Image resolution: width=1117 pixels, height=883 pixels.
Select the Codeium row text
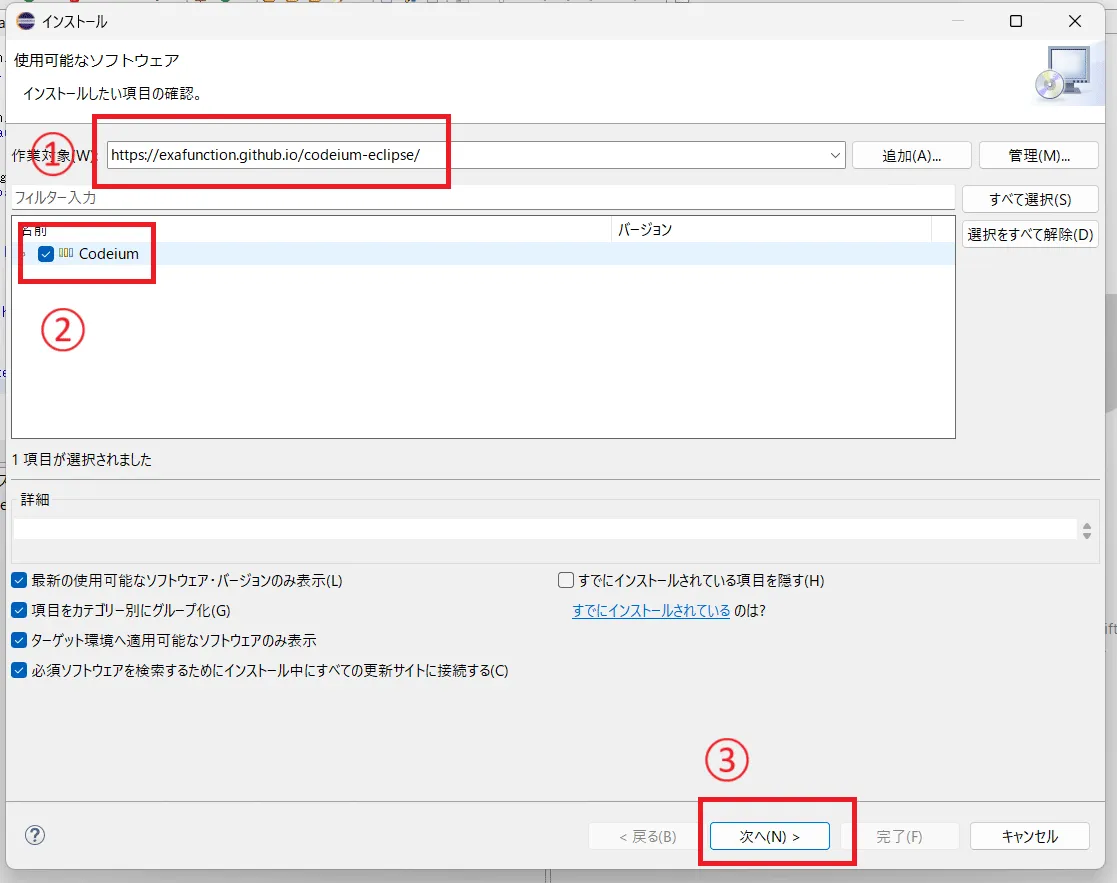point(108,254)
